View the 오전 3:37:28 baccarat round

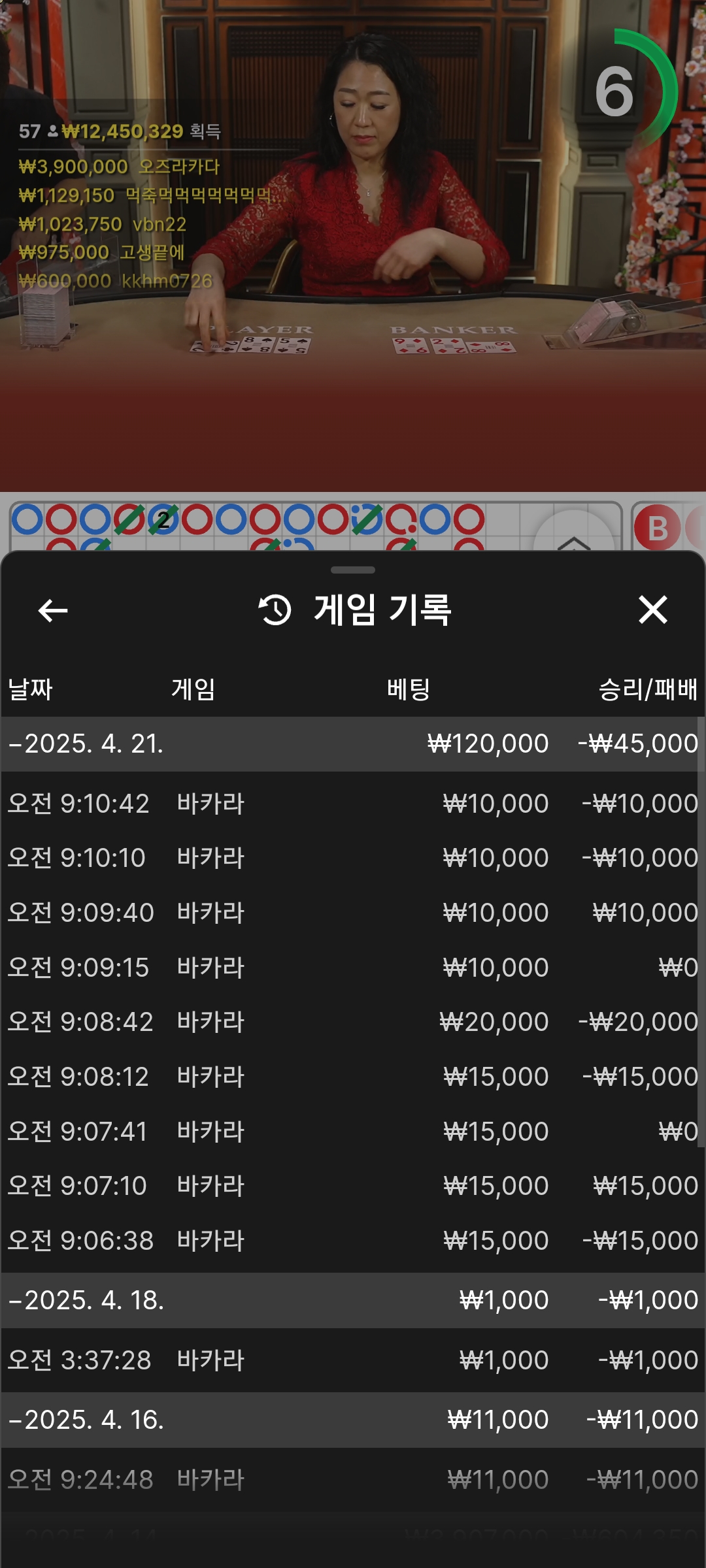[x=353, y=1360]
